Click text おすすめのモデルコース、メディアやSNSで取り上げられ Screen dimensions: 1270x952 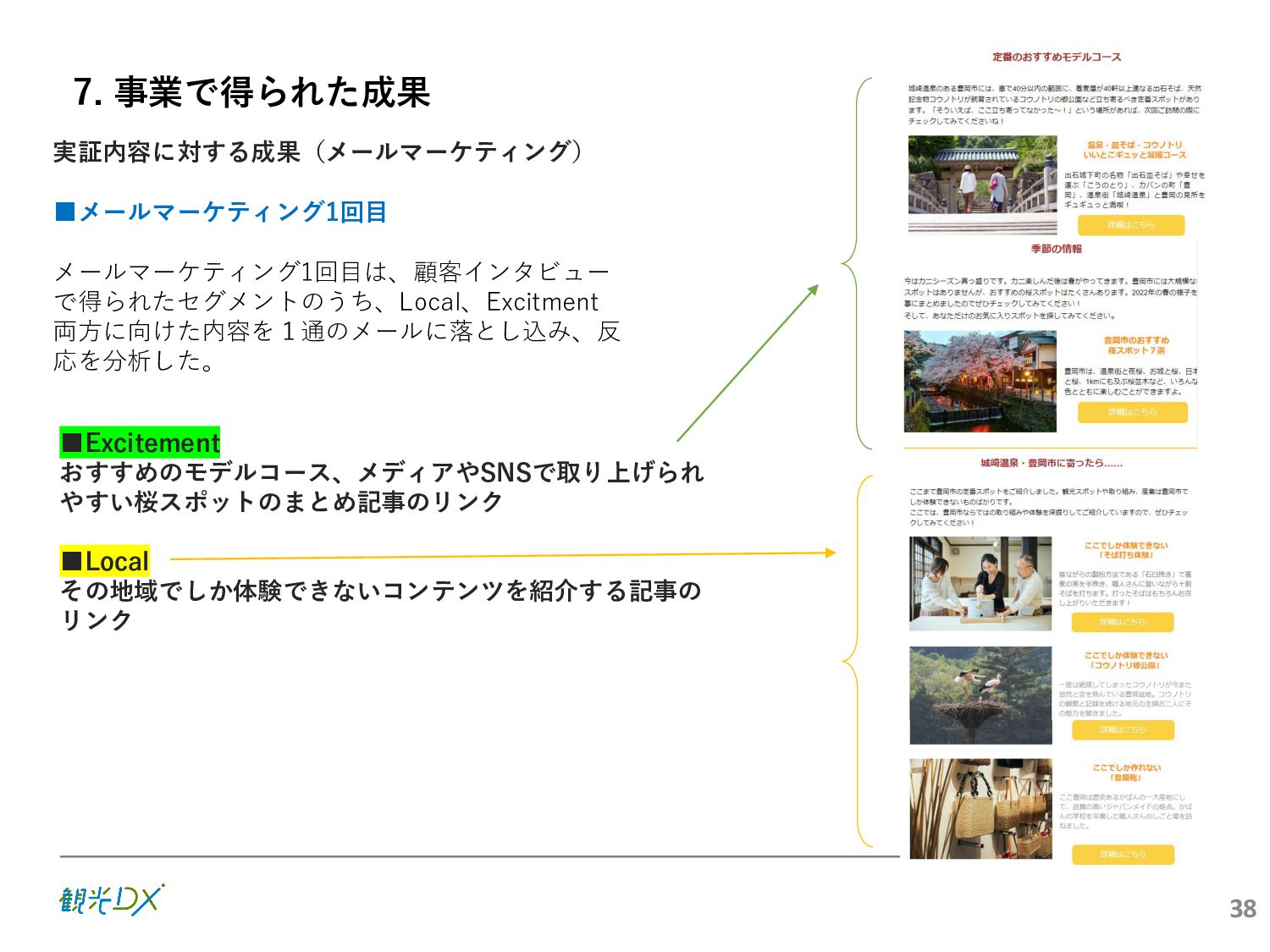[382, 472]
